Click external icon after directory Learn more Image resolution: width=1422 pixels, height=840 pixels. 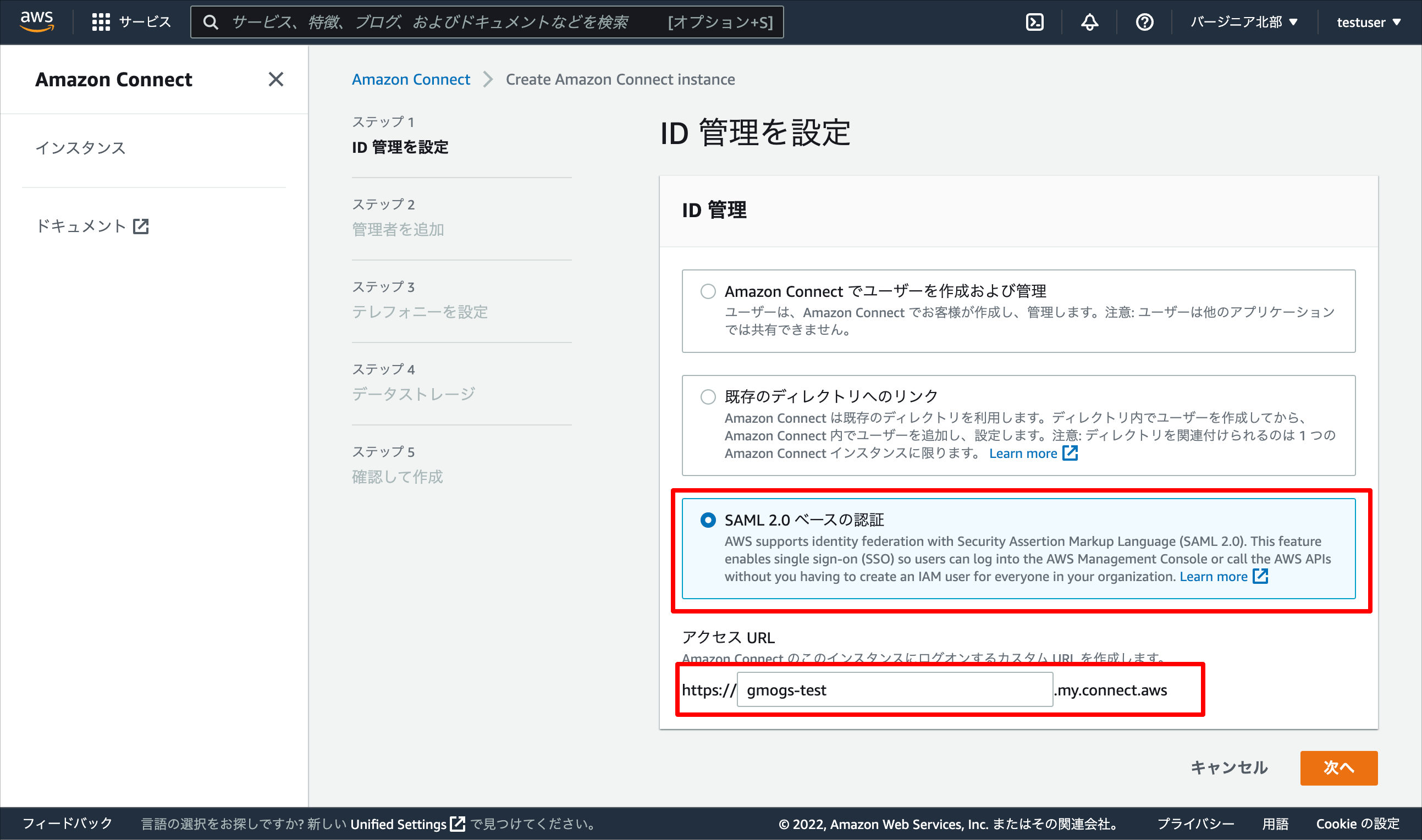pos(1071,453)
